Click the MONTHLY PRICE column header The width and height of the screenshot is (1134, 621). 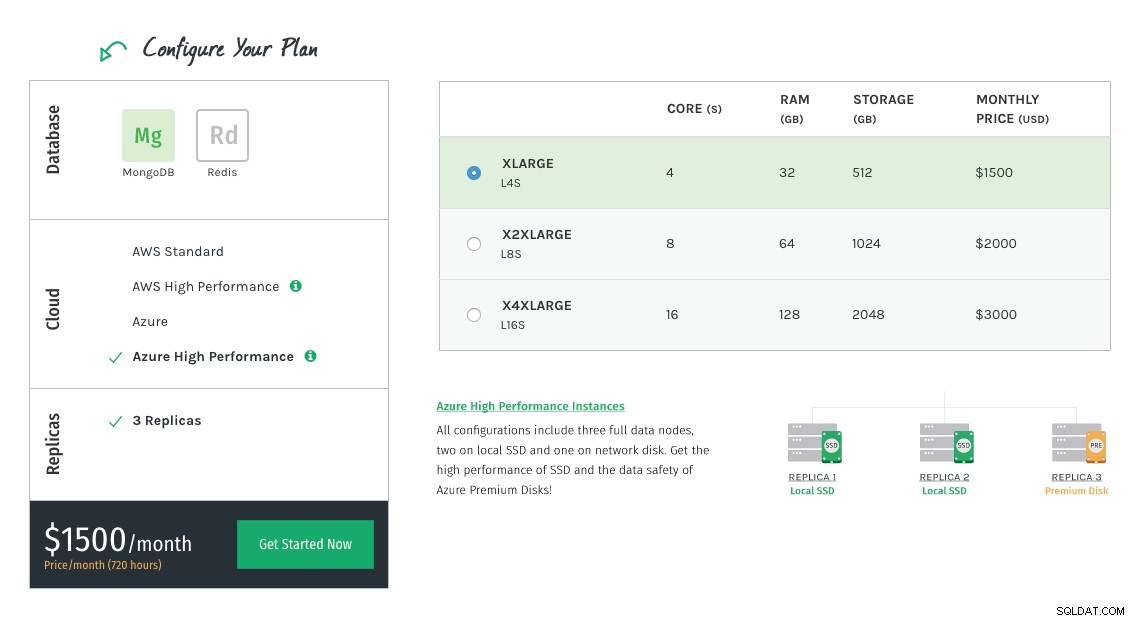coord(1012,109)
